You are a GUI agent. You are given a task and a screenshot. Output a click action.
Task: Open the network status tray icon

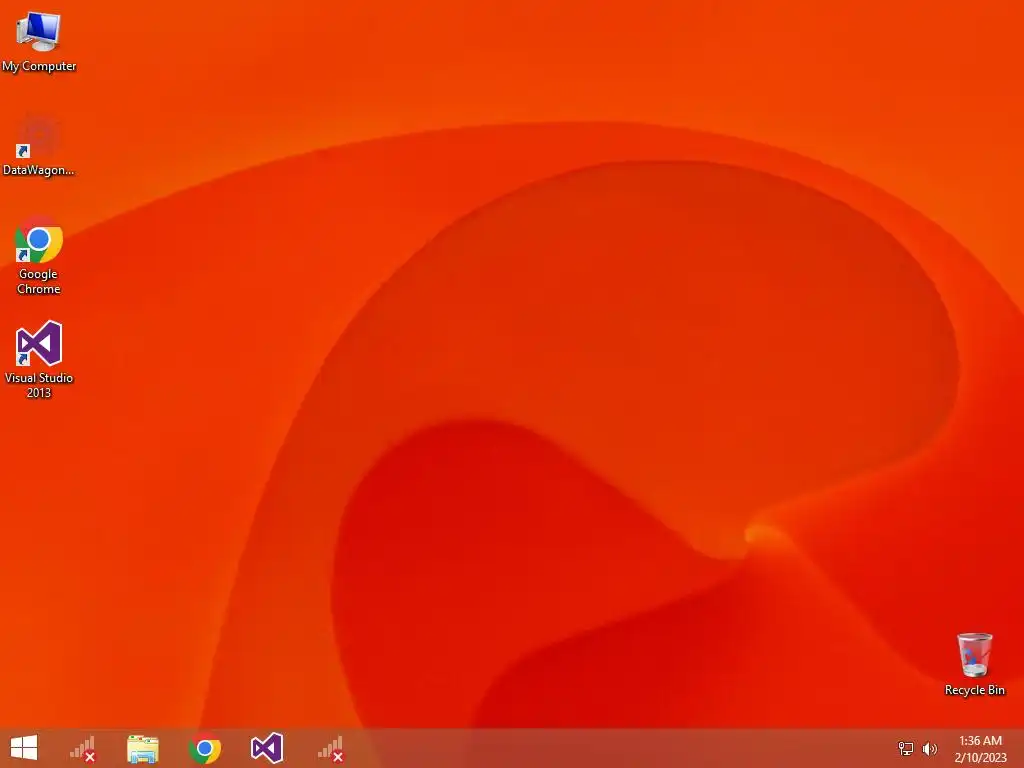tap(905, 748)
